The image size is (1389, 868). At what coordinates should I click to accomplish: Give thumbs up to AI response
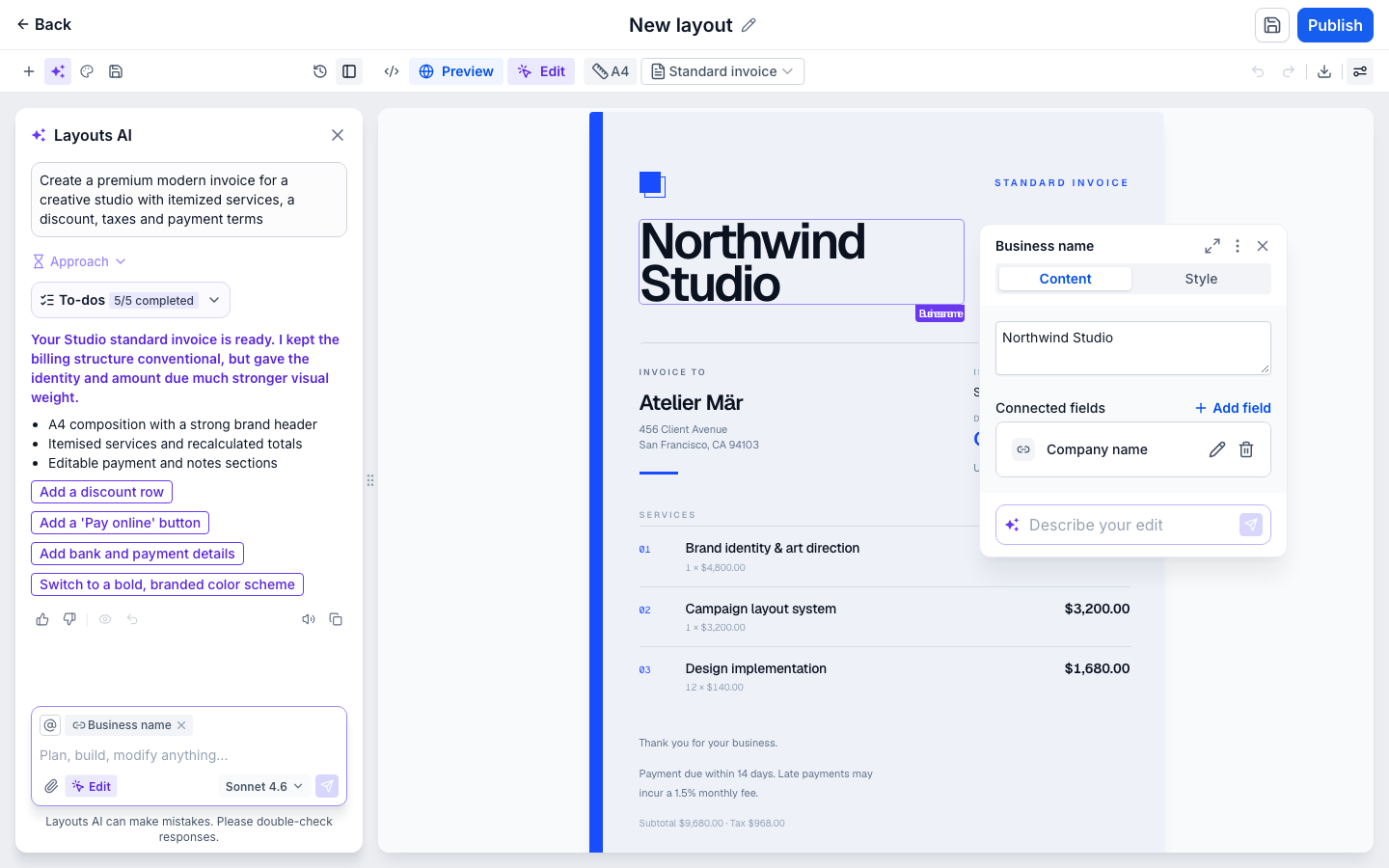click(x=42, y=619)
